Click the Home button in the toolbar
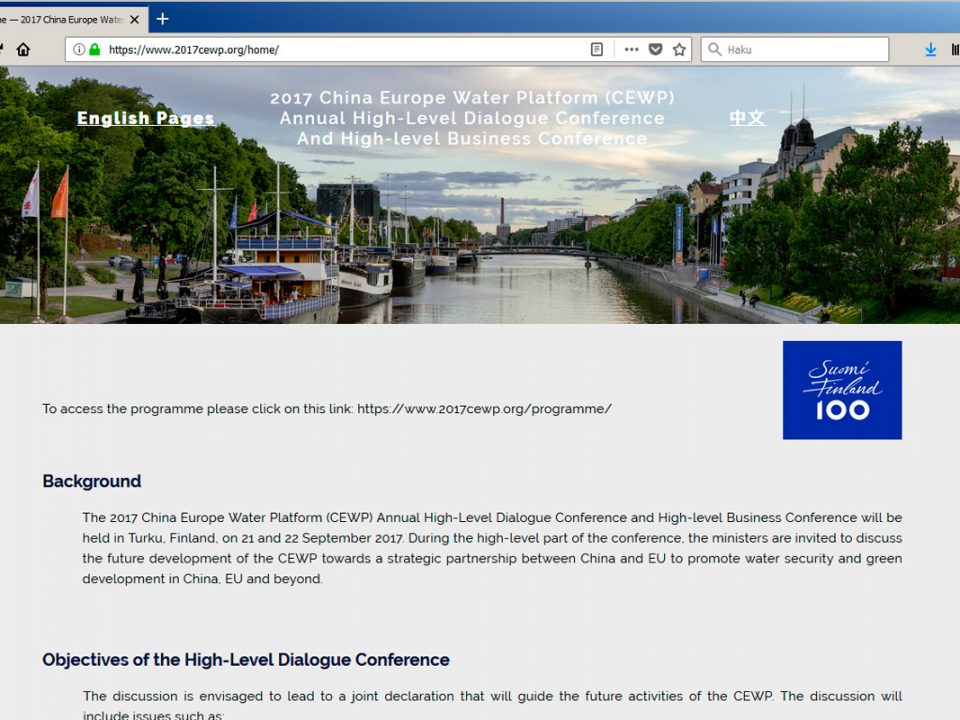Image resolution: width=960 pixels, height=720 pixels. pos(23,50)
